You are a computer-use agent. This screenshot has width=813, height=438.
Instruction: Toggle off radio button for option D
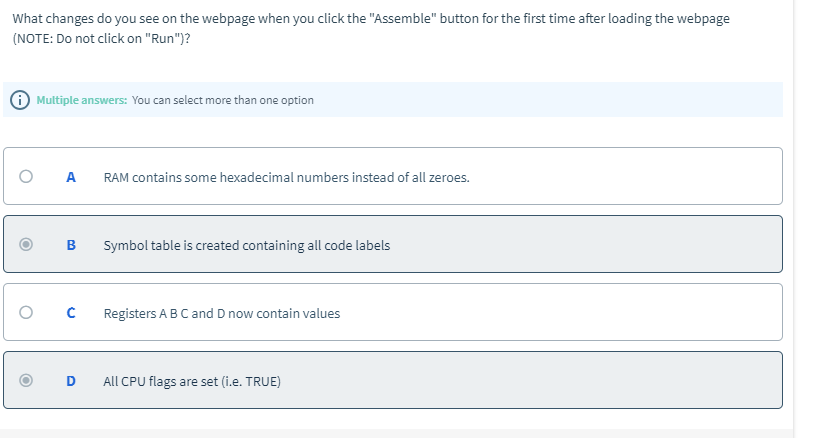[26, 380]
